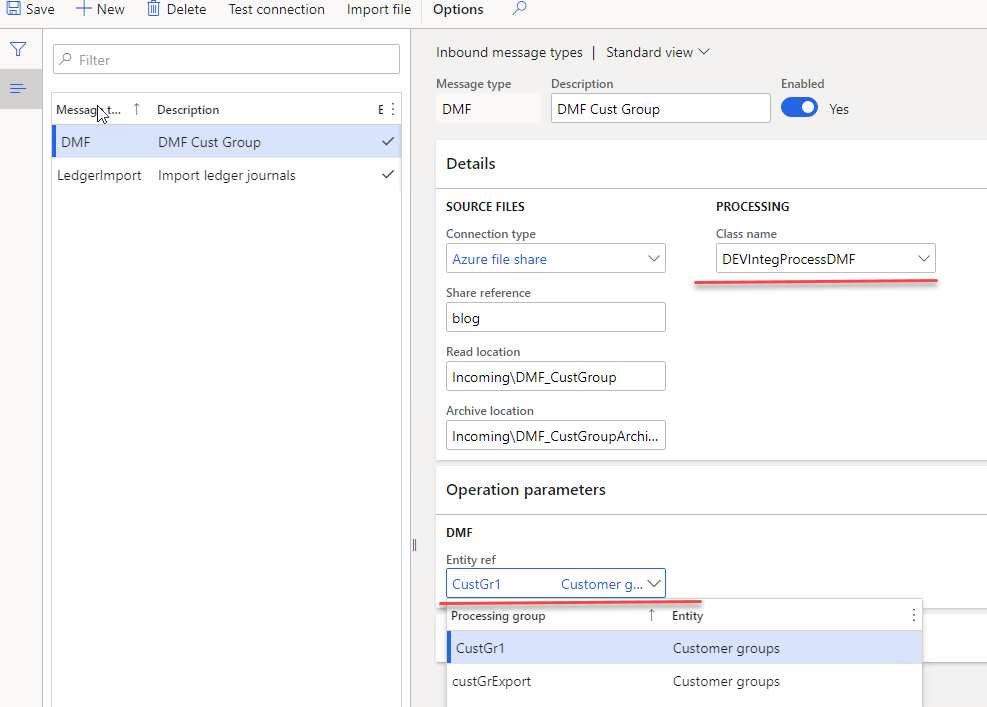Collapse the Details section header
The image size is (987, 707).
[711, 164]
